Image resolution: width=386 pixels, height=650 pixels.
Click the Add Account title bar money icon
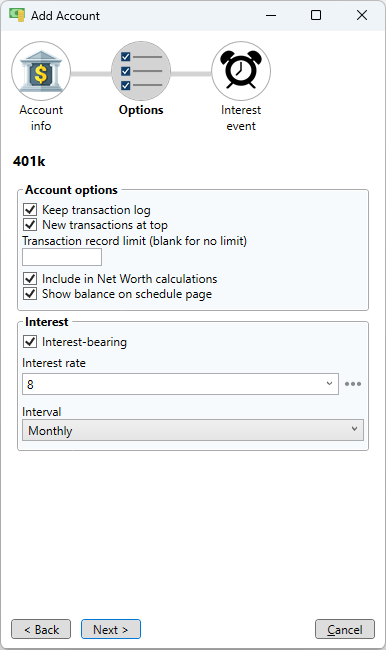coord(17,15)
